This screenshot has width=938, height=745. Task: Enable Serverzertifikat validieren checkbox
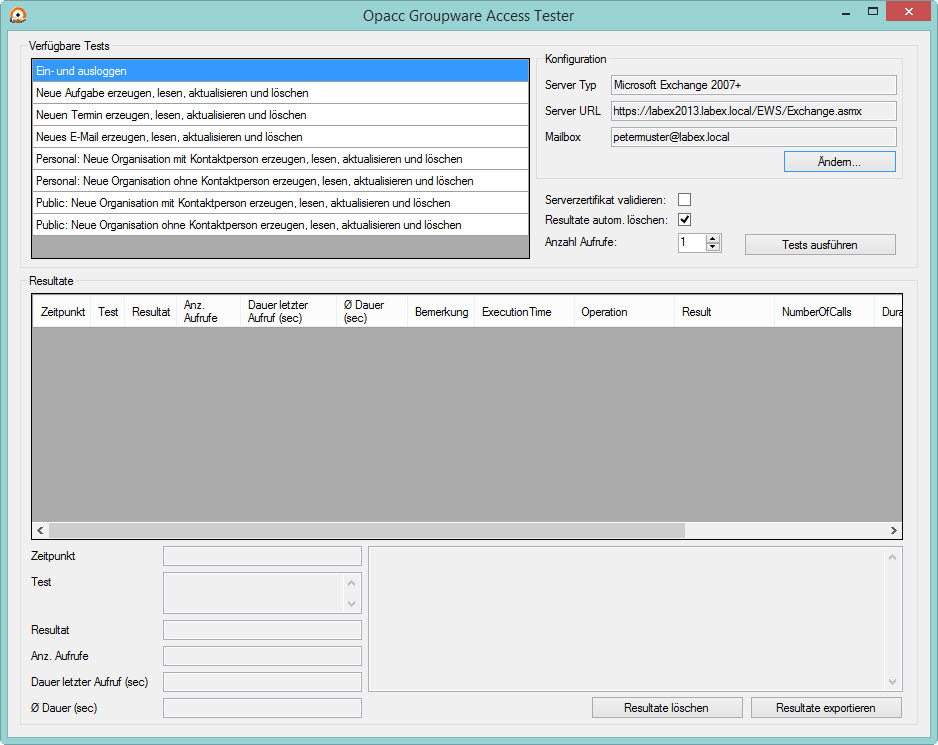(684, 199)
